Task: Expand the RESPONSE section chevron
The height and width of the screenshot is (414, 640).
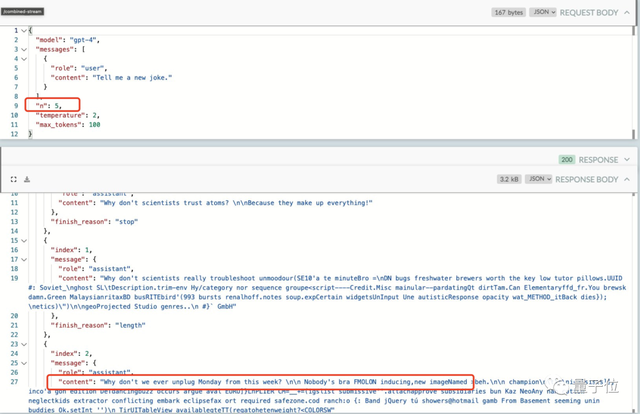Action: [627, 159]
